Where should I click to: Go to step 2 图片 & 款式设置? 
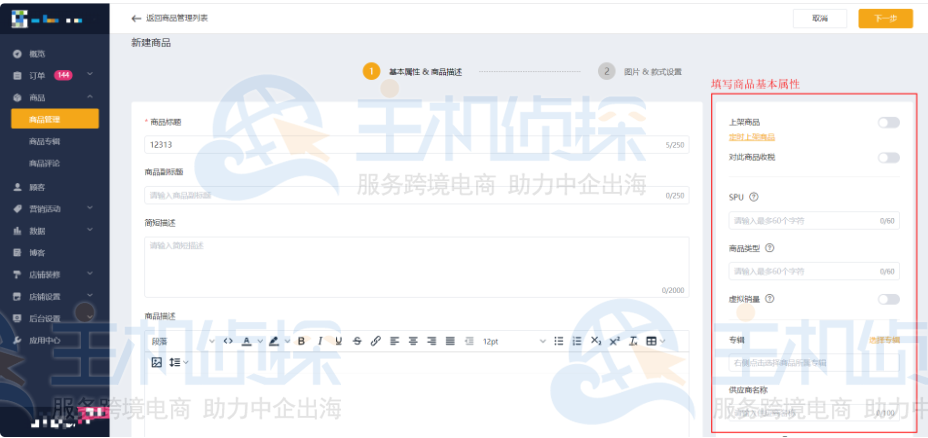640,72
